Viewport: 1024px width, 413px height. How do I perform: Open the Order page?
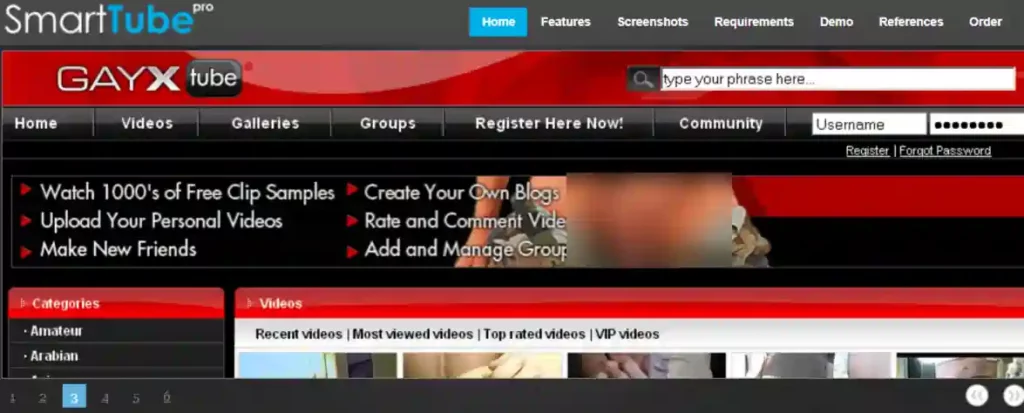[985, 22]
